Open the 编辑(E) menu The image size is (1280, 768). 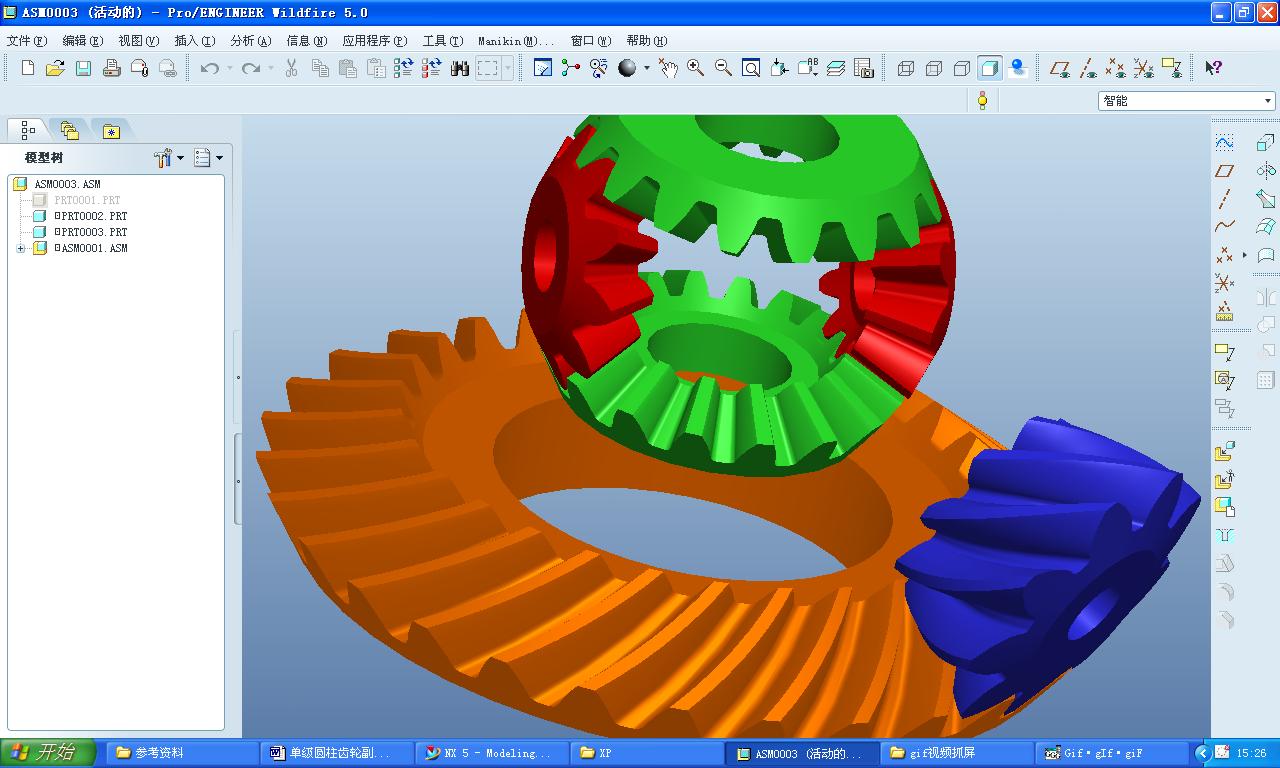coord(82,41)
